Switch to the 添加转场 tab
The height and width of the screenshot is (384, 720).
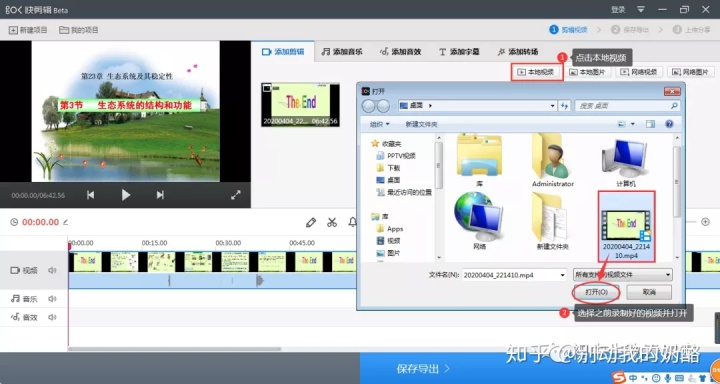518,52
